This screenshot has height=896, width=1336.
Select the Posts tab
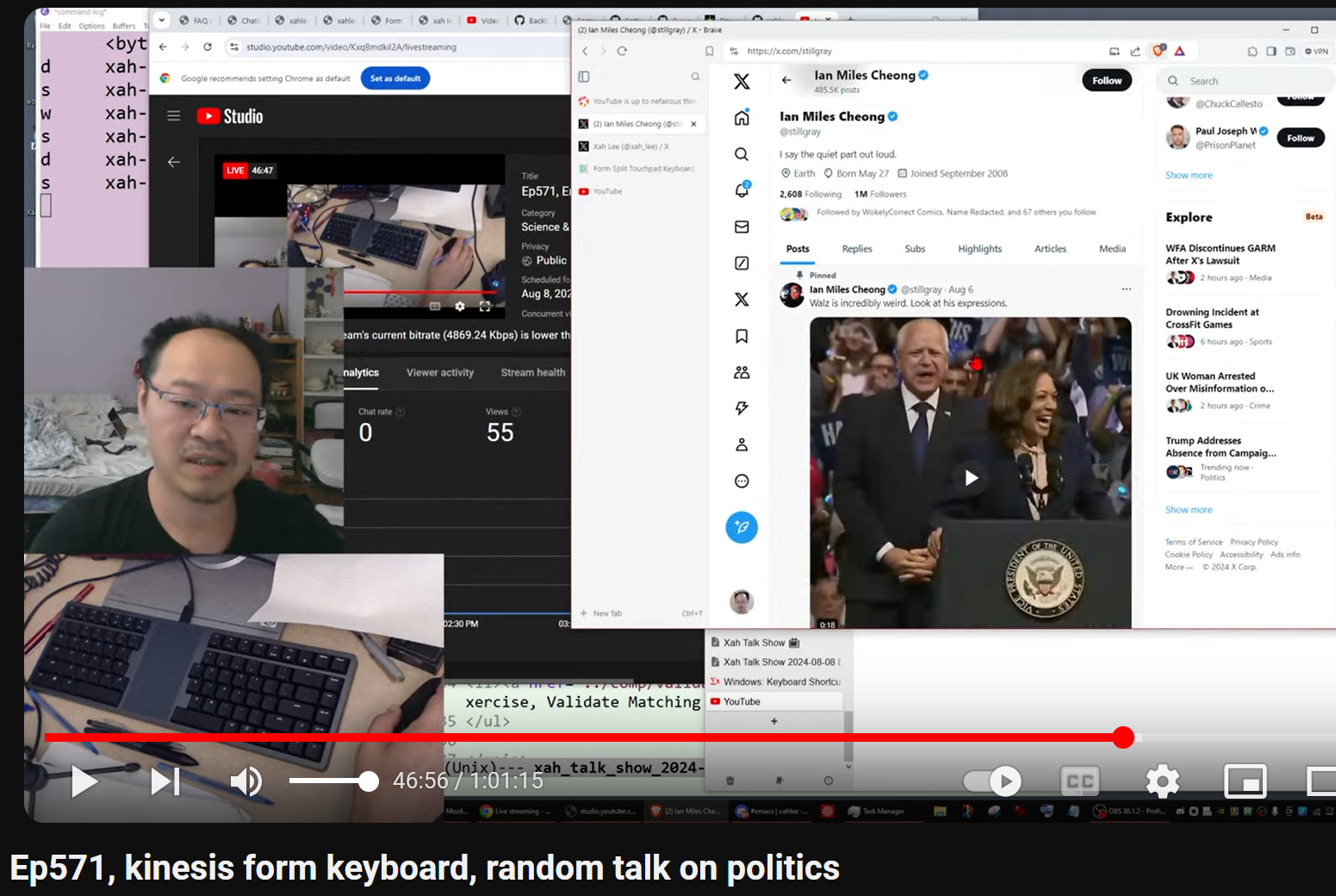(x=798, y=249)
